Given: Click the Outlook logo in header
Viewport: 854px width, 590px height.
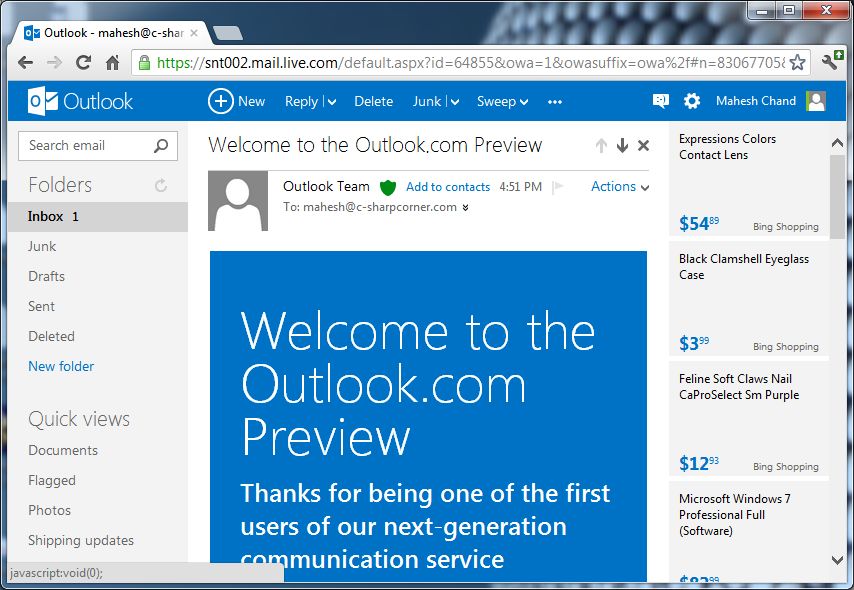Looking at the screenshot, I should coord(80,101).
